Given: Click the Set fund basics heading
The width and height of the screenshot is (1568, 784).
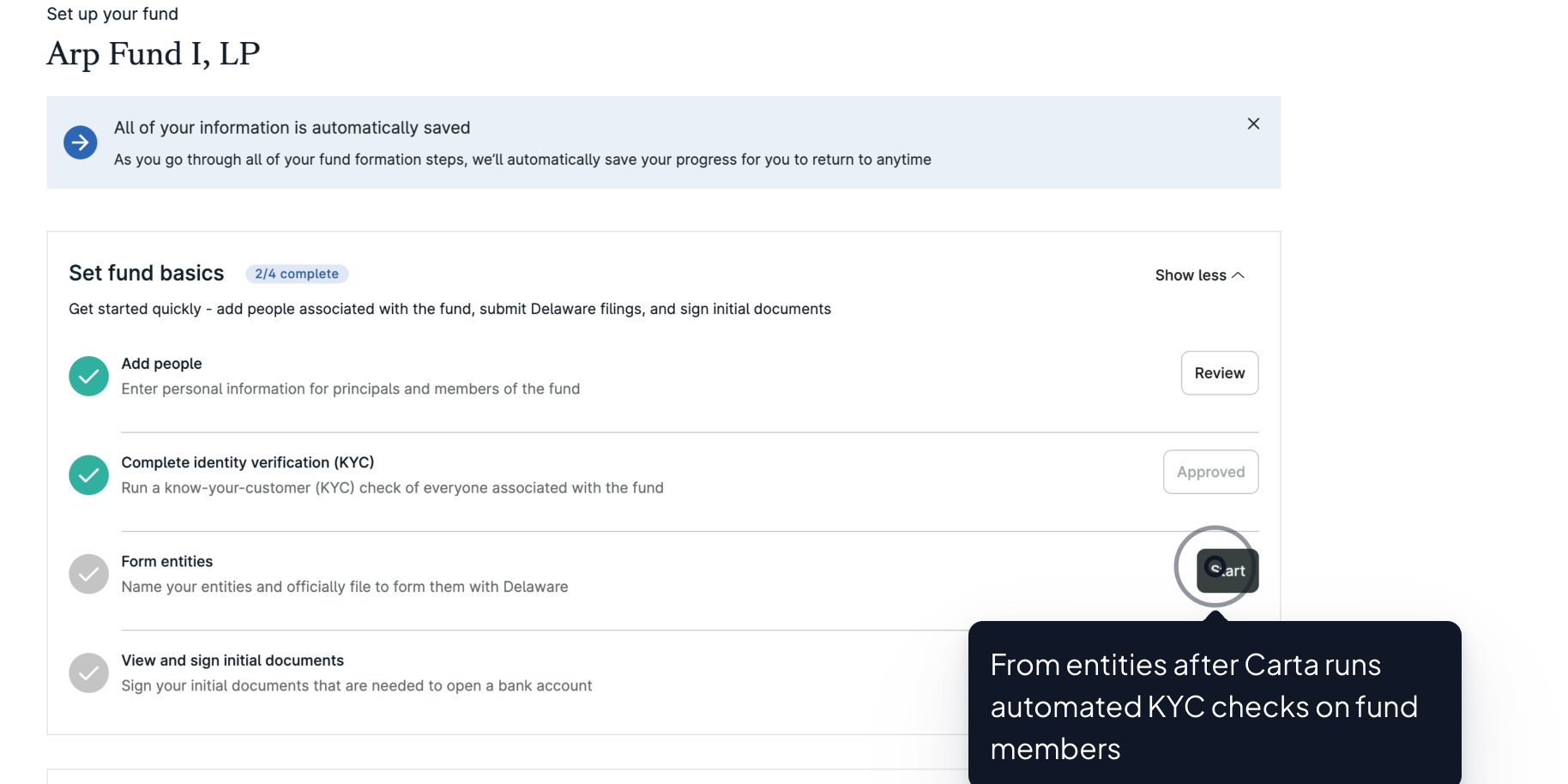Looking at the screenshot, I should (147, 274).
